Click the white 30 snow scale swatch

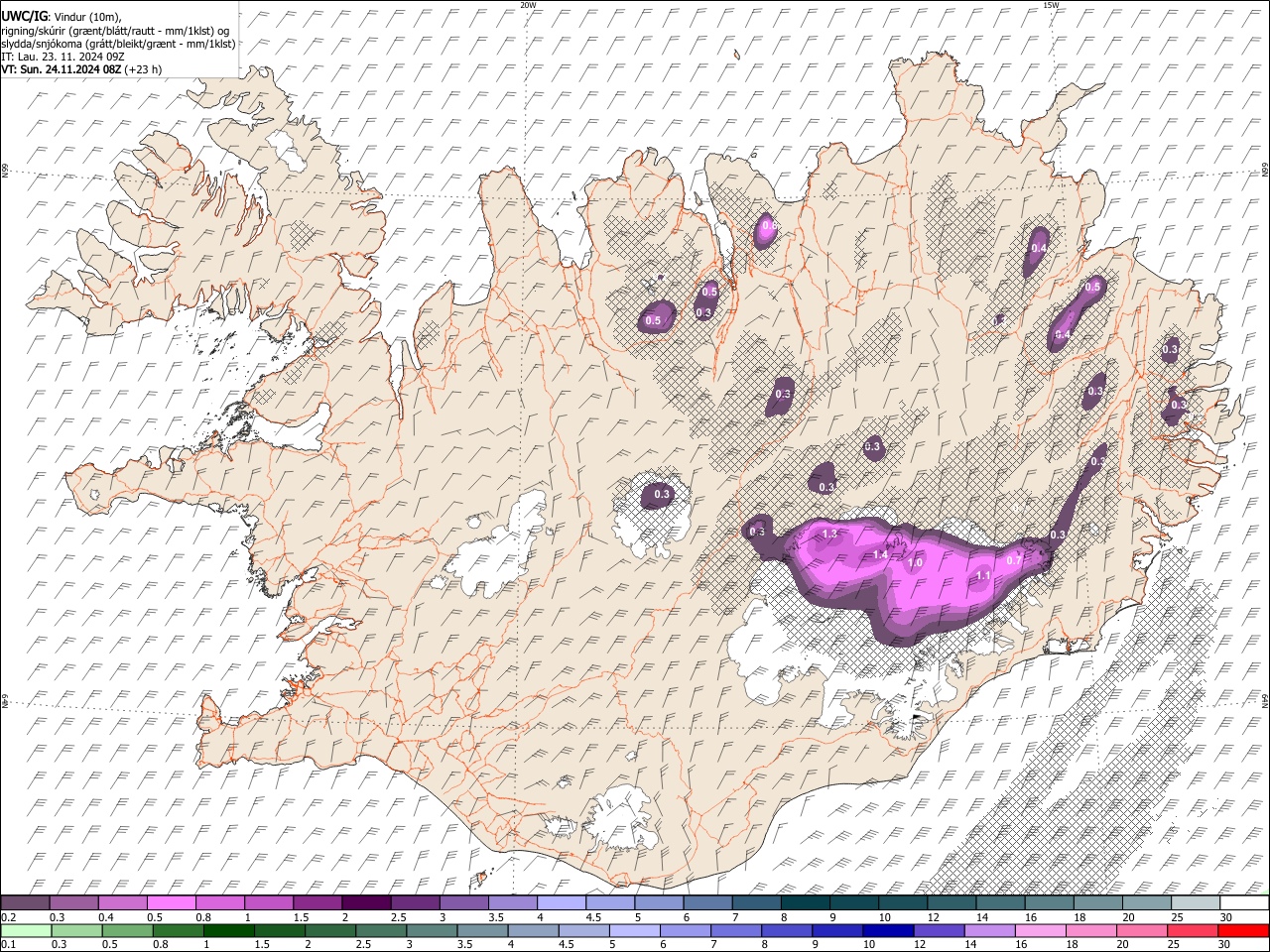coord(1244,902)
